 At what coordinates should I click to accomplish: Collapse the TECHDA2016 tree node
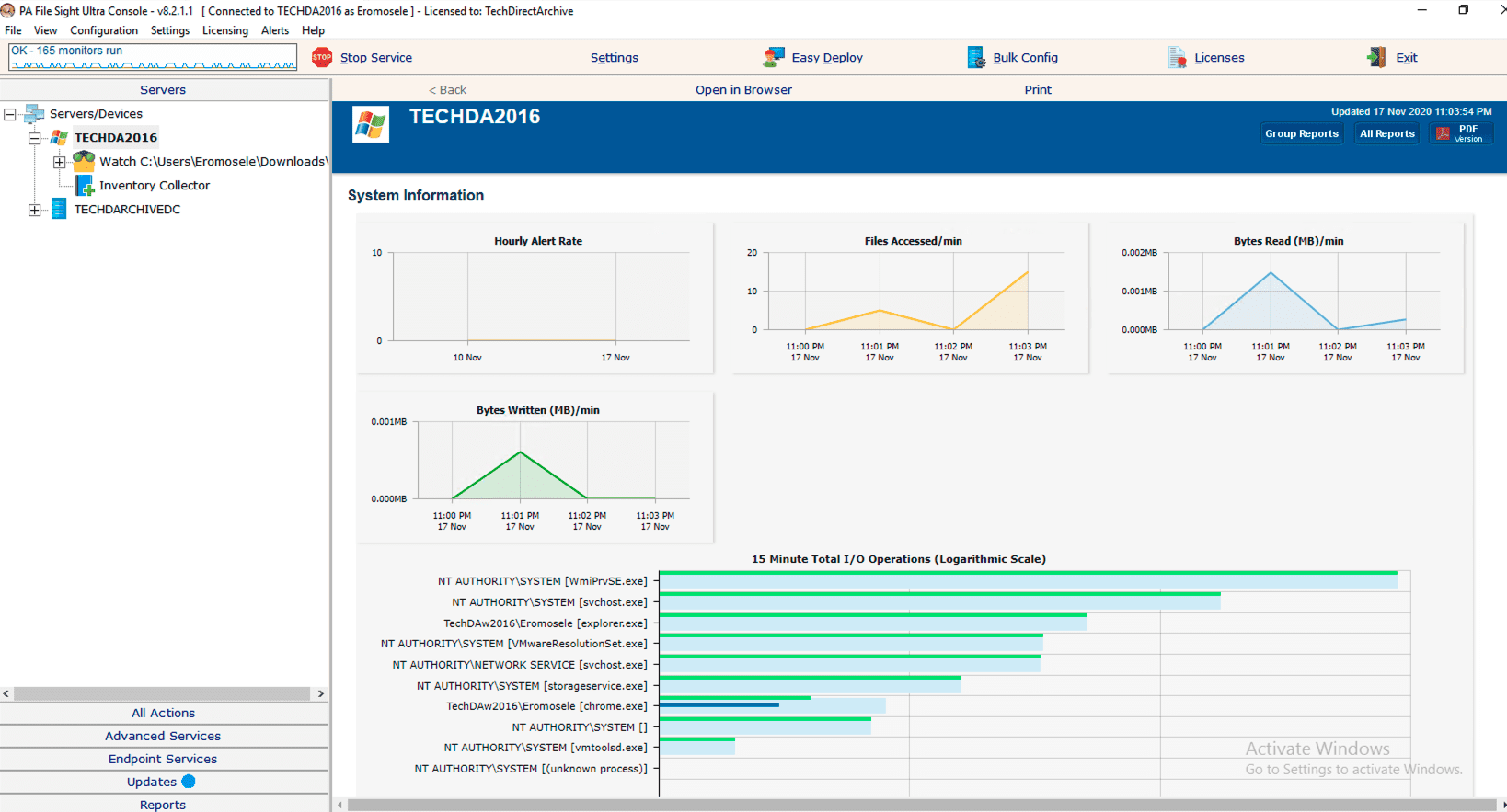pos(35,138)
